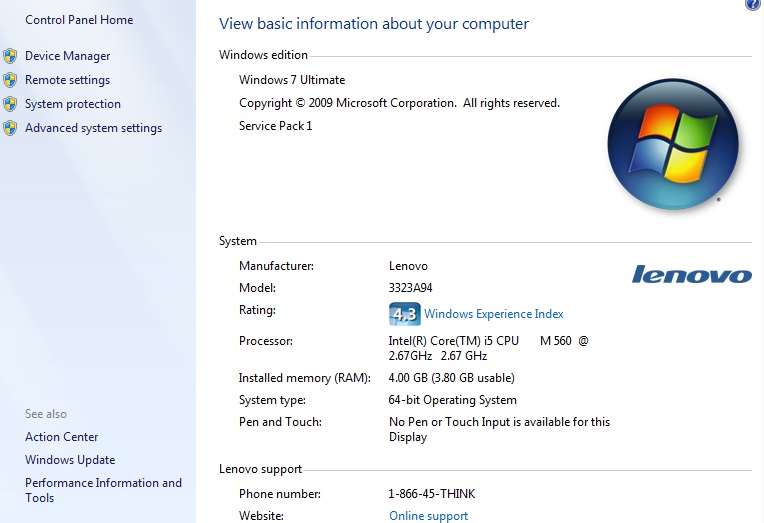Viewport: 764px width, 523px height.
Task: Open the Online support website link
Action: click(428, 516)
